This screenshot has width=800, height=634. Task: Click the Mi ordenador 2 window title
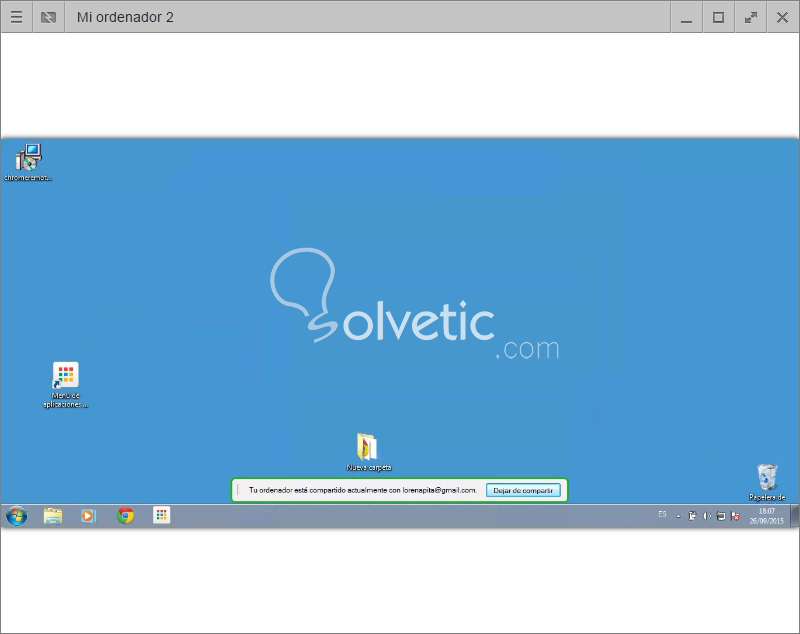pos(125,17)
